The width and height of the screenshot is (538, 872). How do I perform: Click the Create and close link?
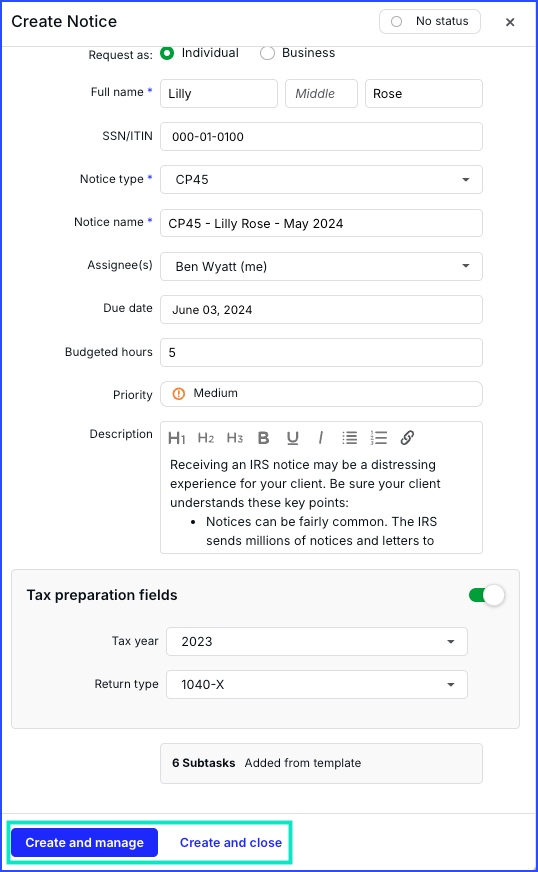tap(231, 843)
